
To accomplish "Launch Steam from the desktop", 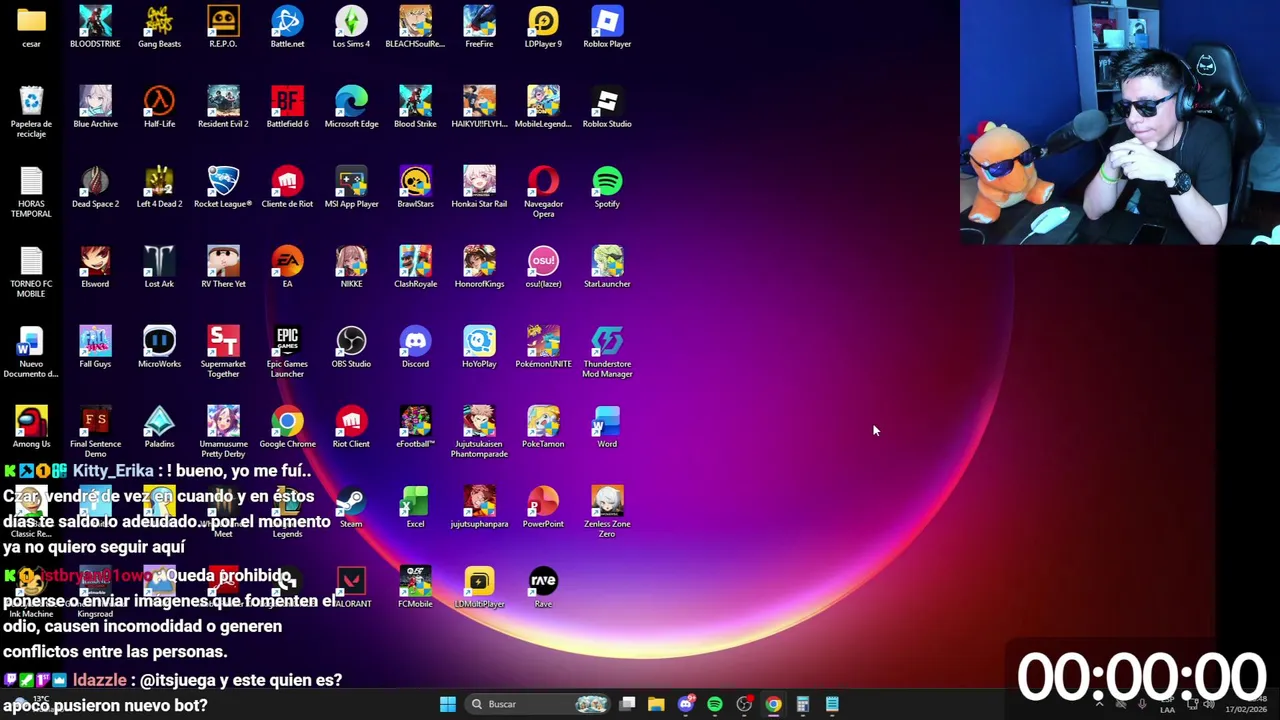I will coord(351,507).
